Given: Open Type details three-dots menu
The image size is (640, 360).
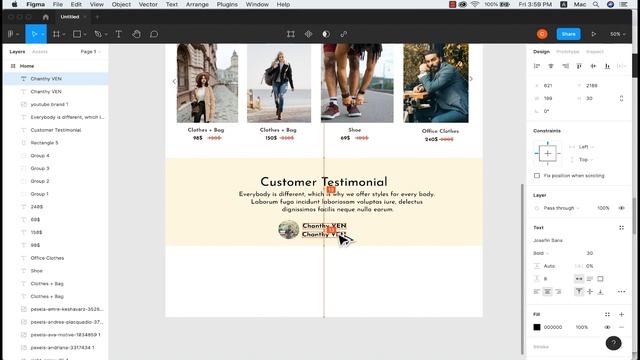Looking at the screenshot, I should pos(621,292).
